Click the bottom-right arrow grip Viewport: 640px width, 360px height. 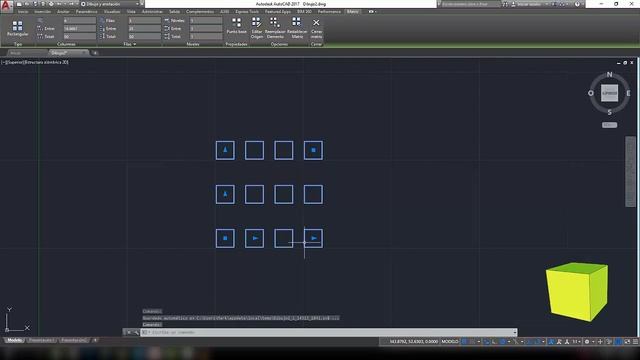314,238
